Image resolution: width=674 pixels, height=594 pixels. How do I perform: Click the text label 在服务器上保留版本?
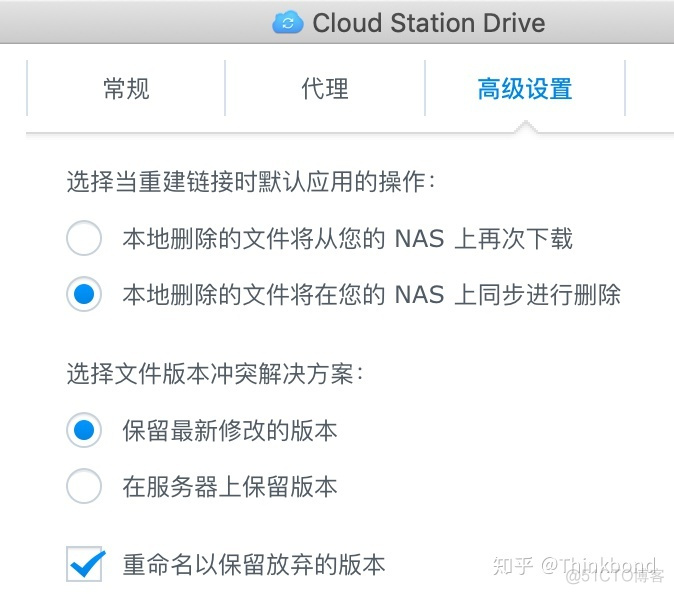tap(230, 487)
